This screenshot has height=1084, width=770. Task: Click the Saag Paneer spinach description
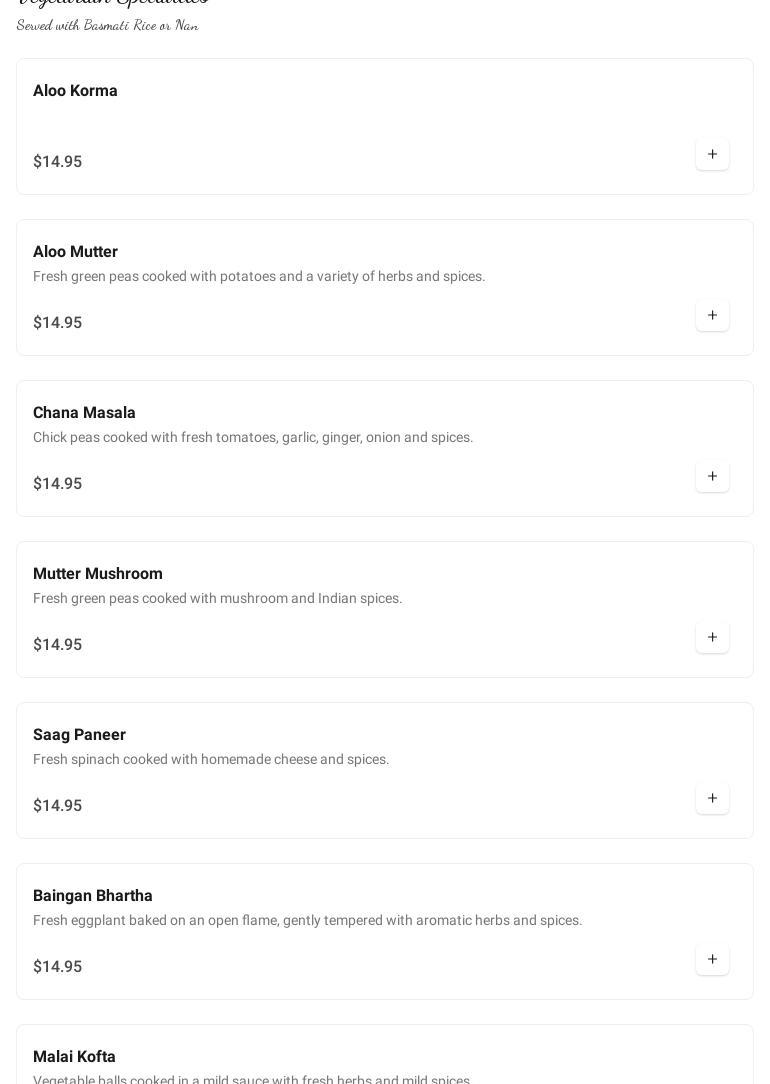tap(211, 760)
